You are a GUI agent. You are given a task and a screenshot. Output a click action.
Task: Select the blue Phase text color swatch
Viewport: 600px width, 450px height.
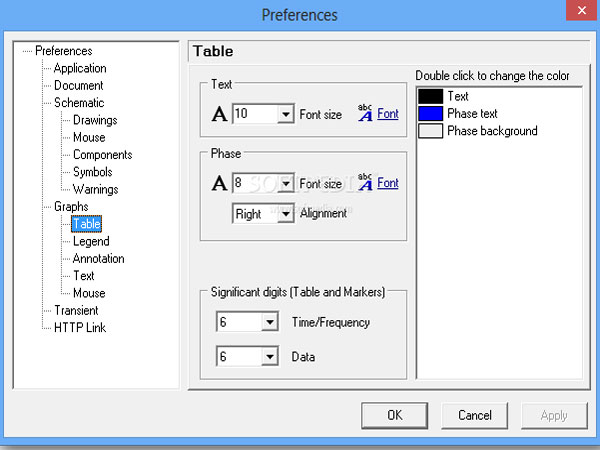point(430,114)
